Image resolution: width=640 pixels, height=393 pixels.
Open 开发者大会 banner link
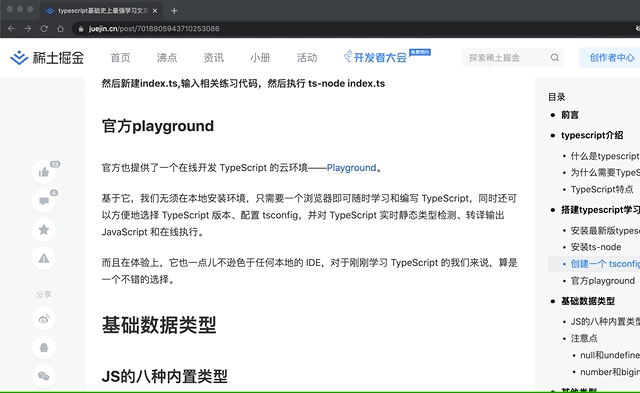pos(387,56)
